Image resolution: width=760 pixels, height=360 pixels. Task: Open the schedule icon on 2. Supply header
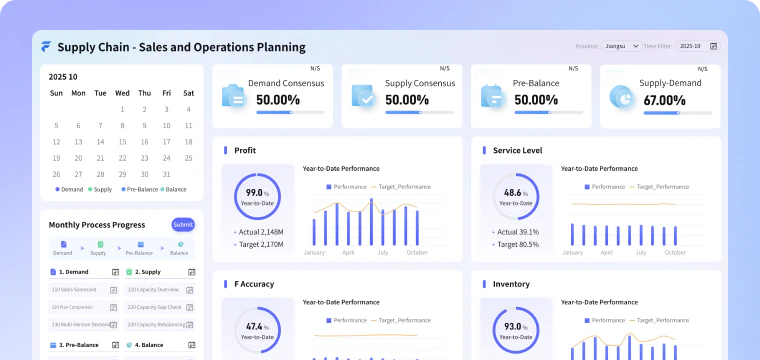[191, 272]
